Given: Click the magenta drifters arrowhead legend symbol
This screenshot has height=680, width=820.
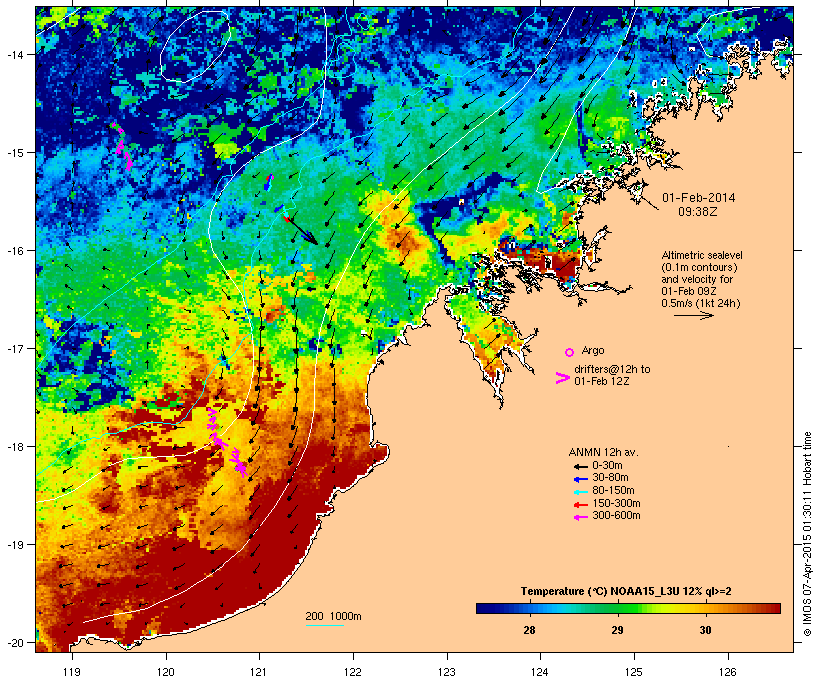Looking at the screenshot, I should (x=562, y=378).
